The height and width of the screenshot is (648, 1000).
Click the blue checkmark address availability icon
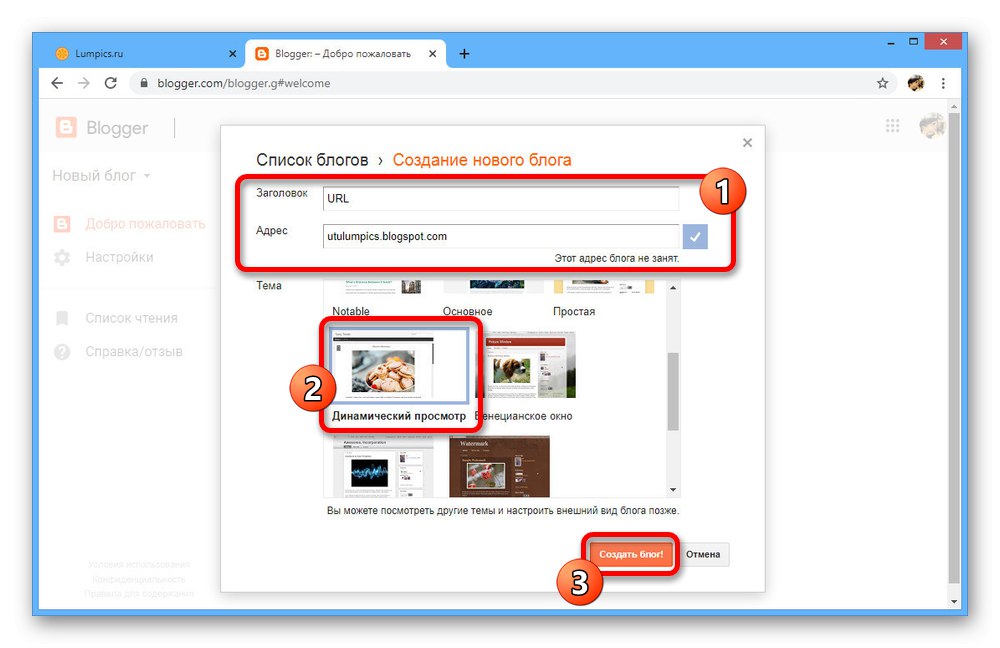tap(695, 237)
